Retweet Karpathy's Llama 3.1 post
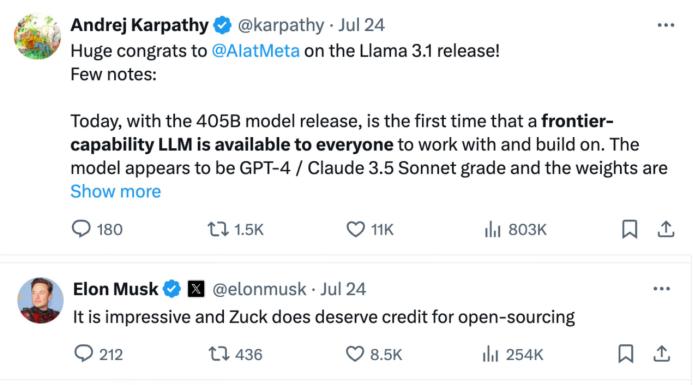Viewport: 693px width, 385px height. 218,229
